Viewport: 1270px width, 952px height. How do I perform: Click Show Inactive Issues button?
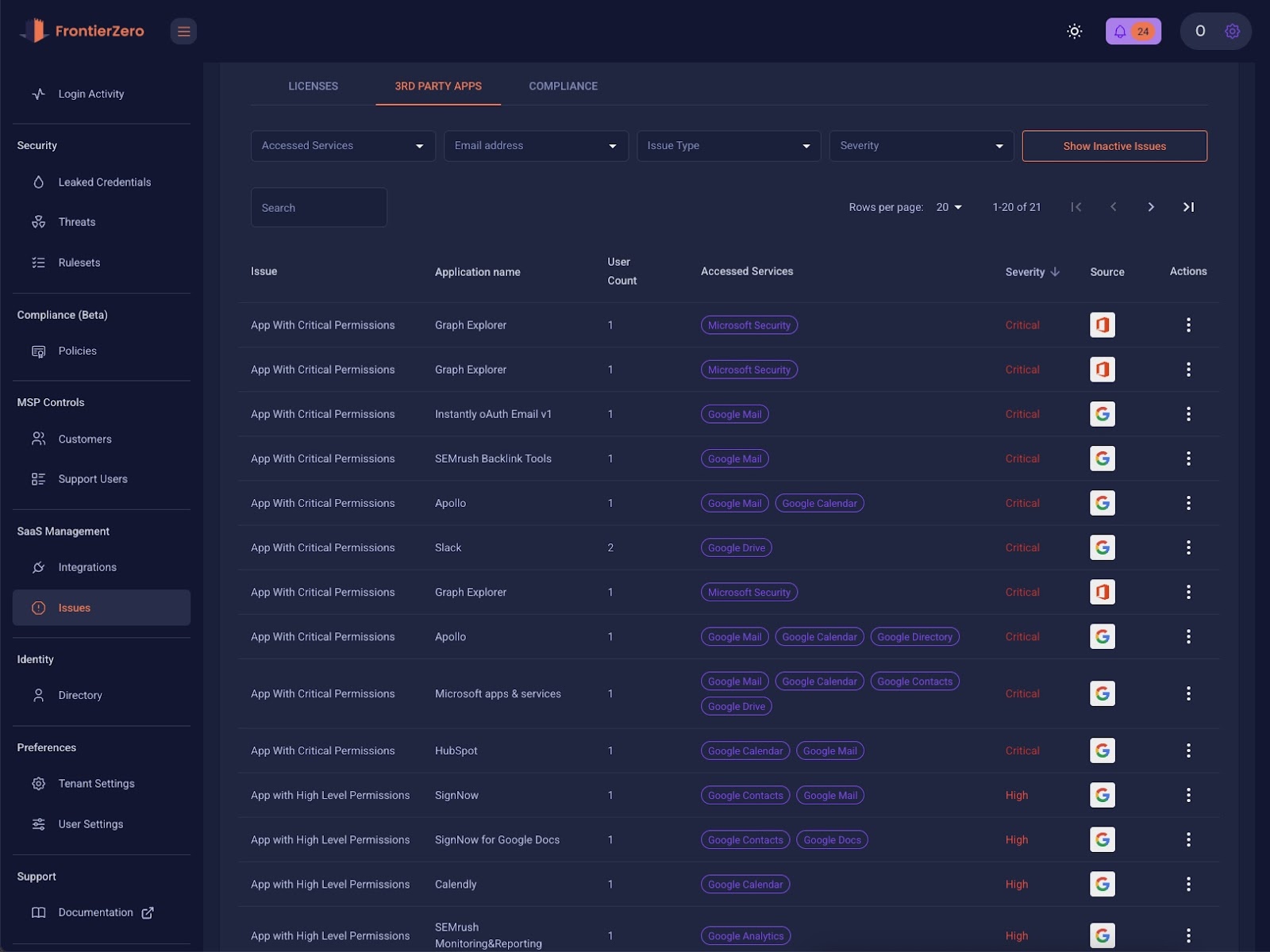click(1114, 146)
